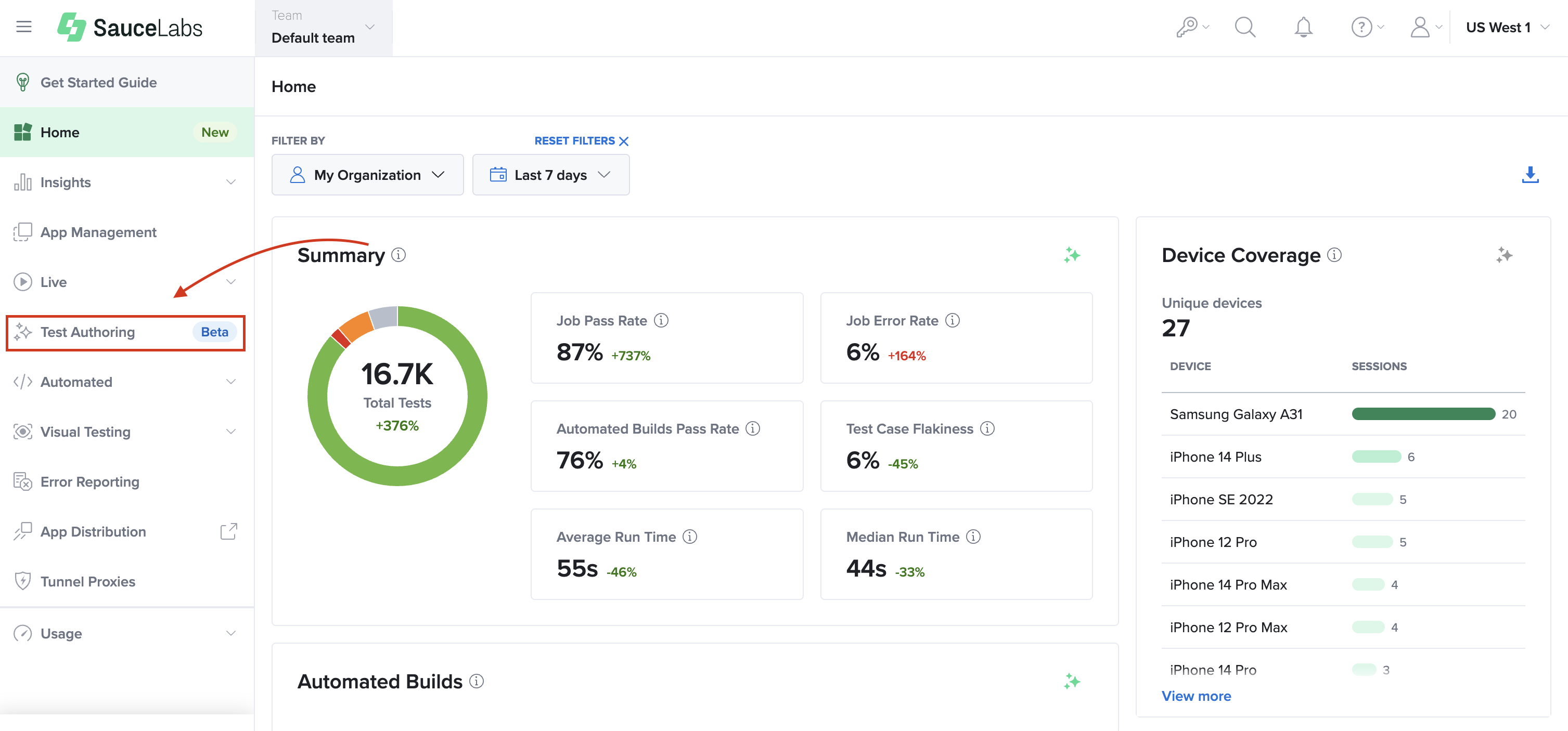1568x731 pixels.
Task: Open the hamburger menu to collapse sidebar
Action: point(23,26)
